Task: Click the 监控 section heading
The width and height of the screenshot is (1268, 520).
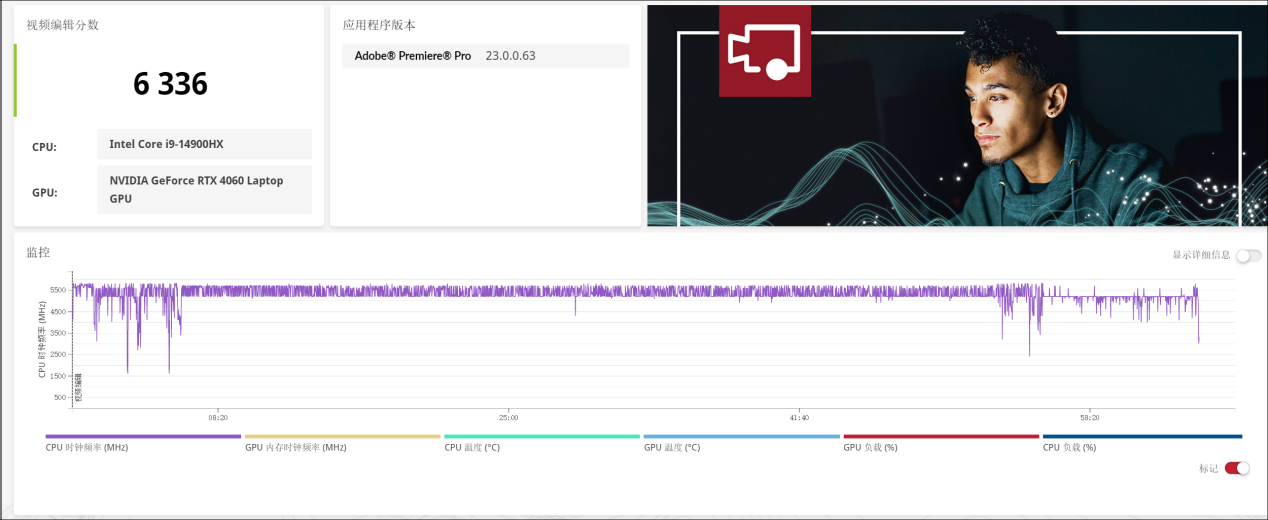Action: (38, 253)
